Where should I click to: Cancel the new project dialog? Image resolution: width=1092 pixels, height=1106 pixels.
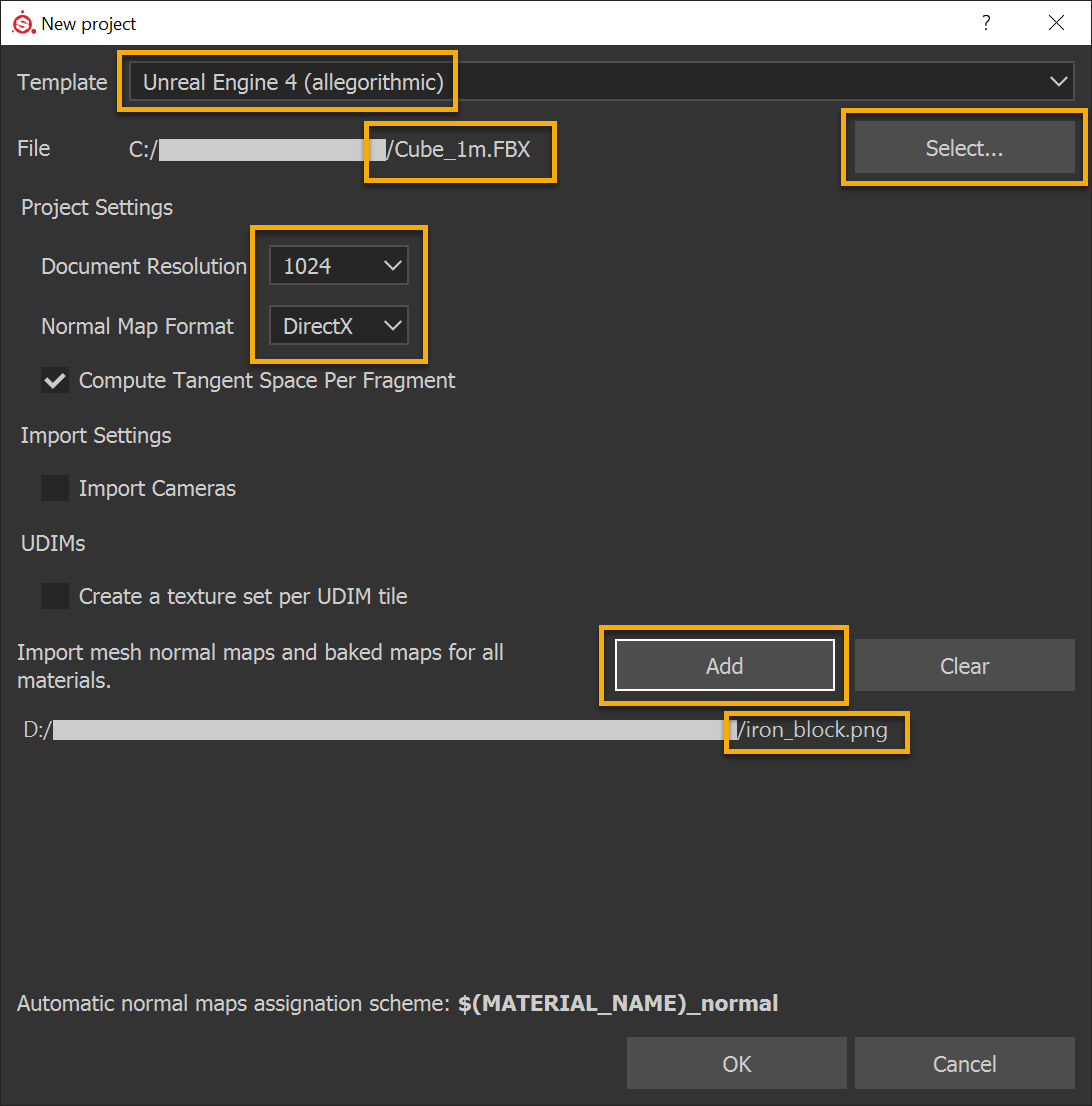(964, 1064)
